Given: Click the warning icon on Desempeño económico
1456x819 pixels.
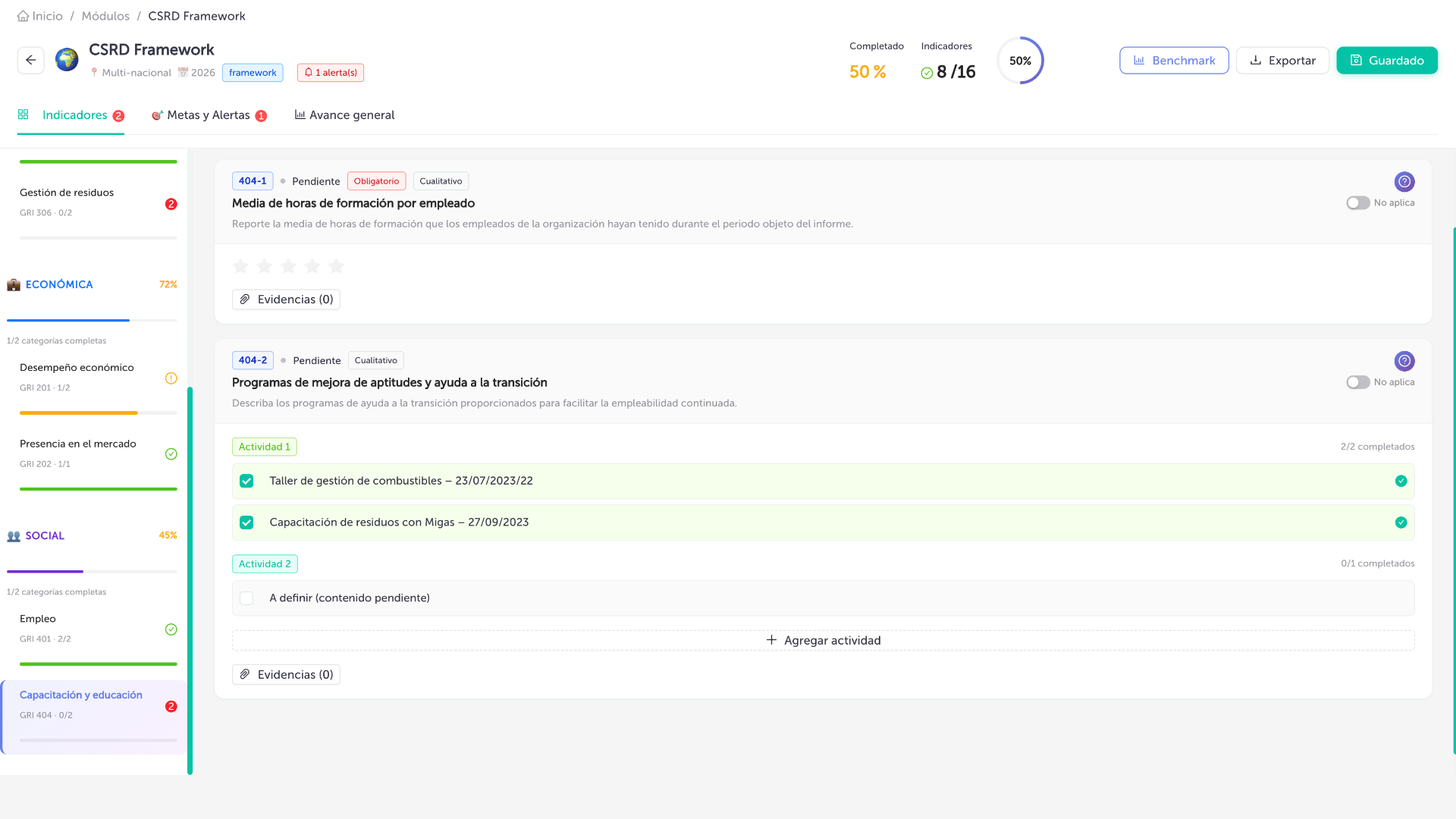Looking at the screenshot, I should (171, 378).
